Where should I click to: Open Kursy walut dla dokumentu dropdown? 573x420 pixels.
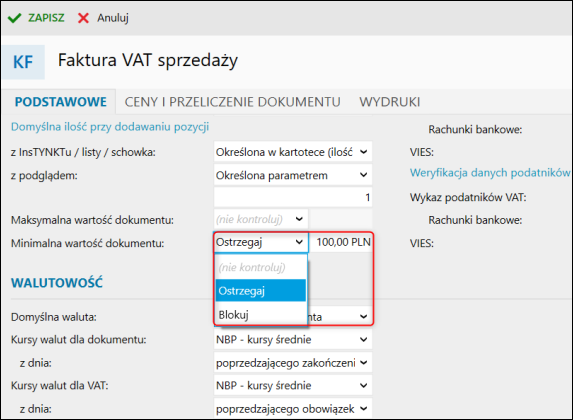click(x=293, y=340)
